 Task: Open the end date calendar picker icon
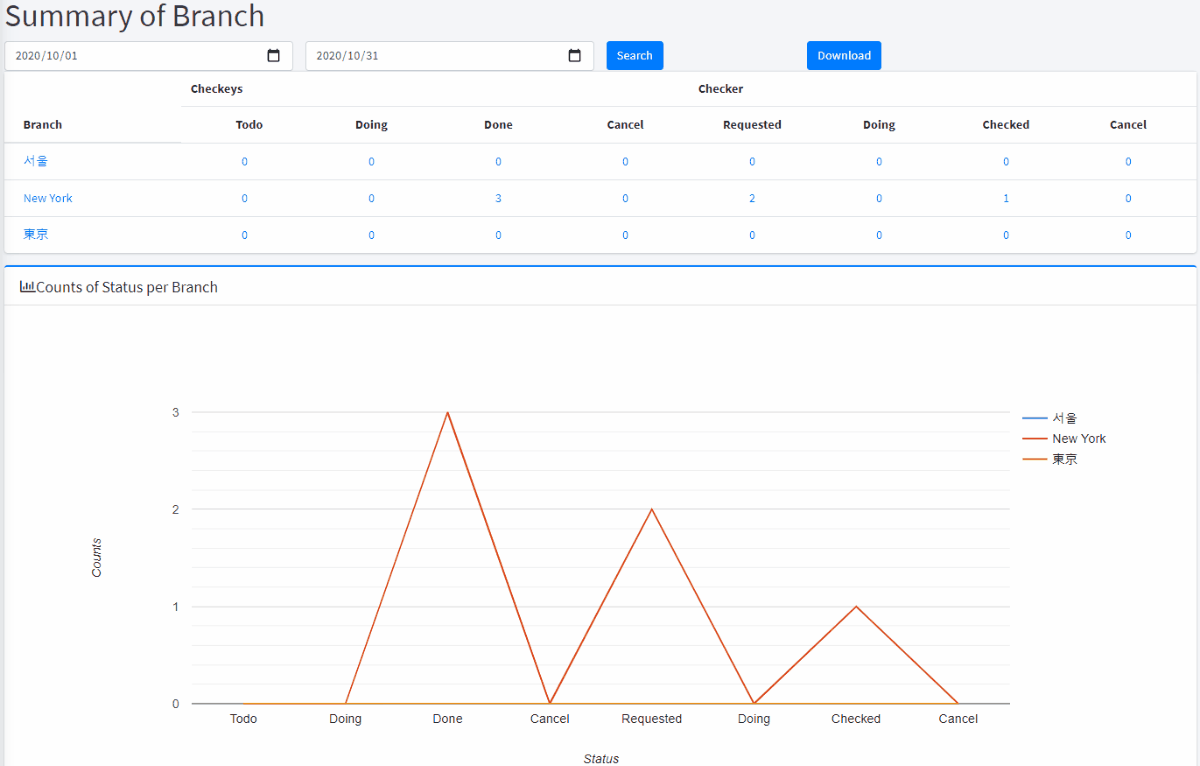[x=574, y=56]
